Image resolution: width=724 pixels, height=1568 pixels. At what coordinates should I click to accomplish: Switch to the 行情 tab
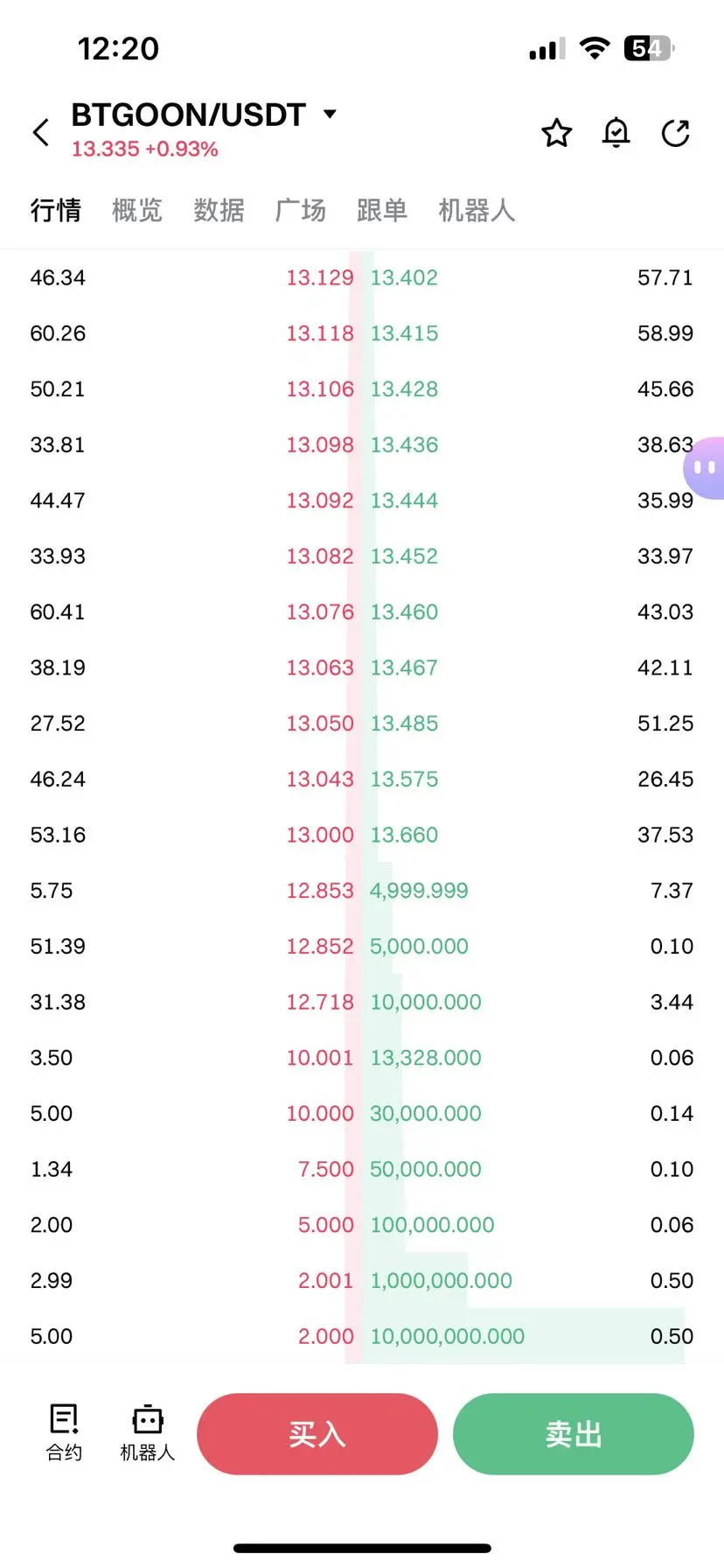55,210
